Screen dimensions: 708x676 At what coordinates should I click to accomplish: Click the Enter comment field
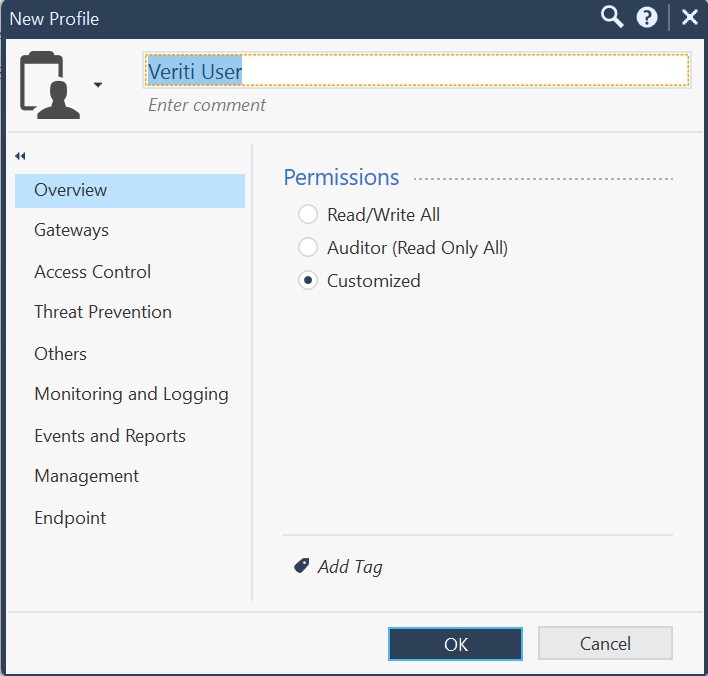coord(207,105)
